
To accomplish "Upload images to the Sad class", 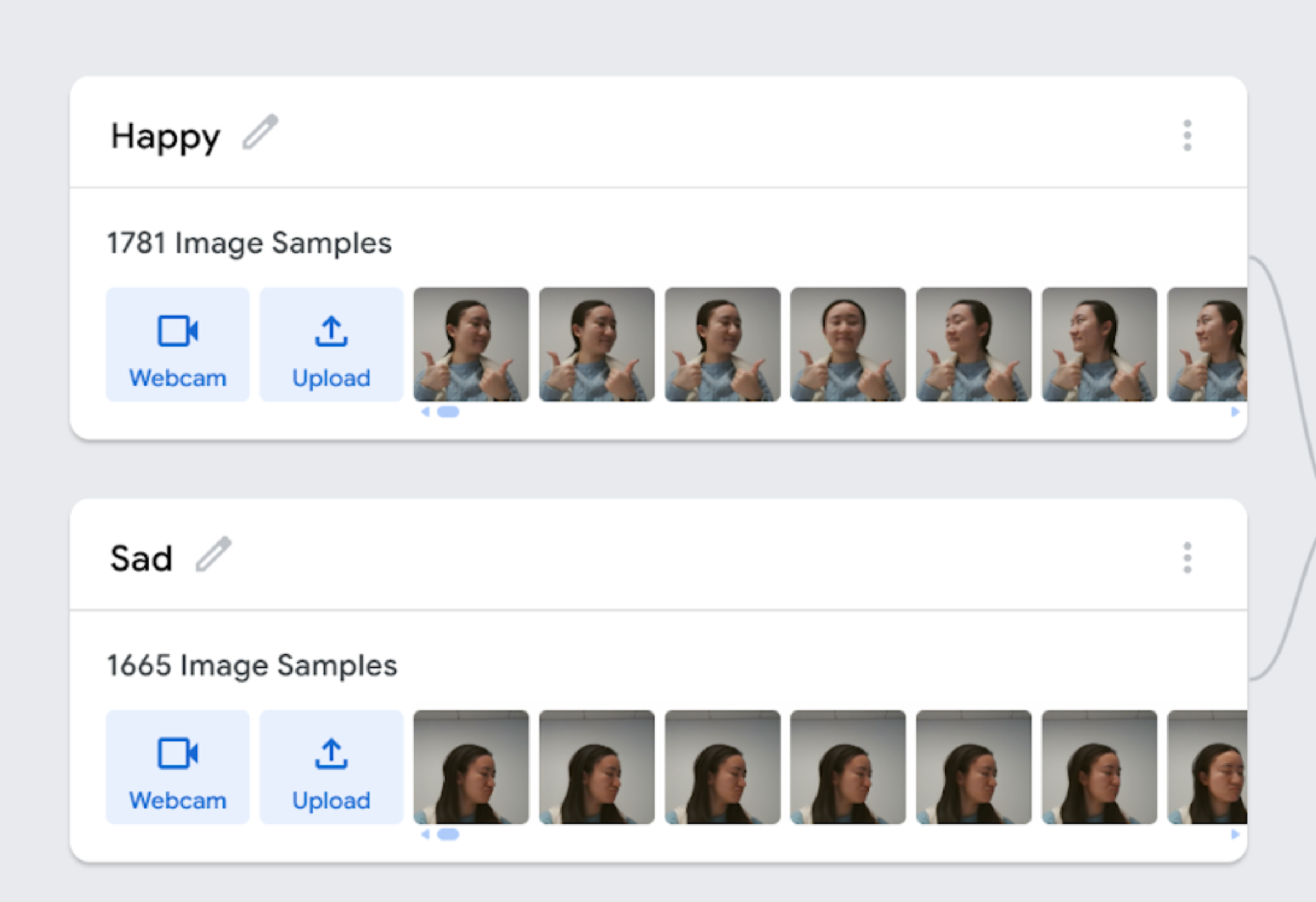I will pyautogui.click(x=331, y=767).
